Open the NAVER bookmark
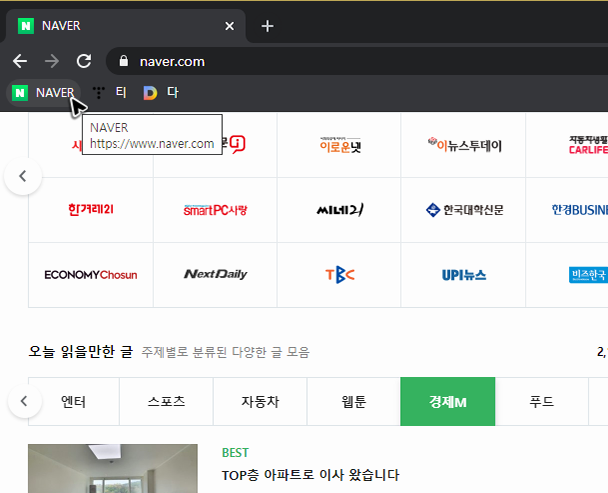Image resolution: width=608 pixels, height=493 pixels. click(x=43, y=93)
